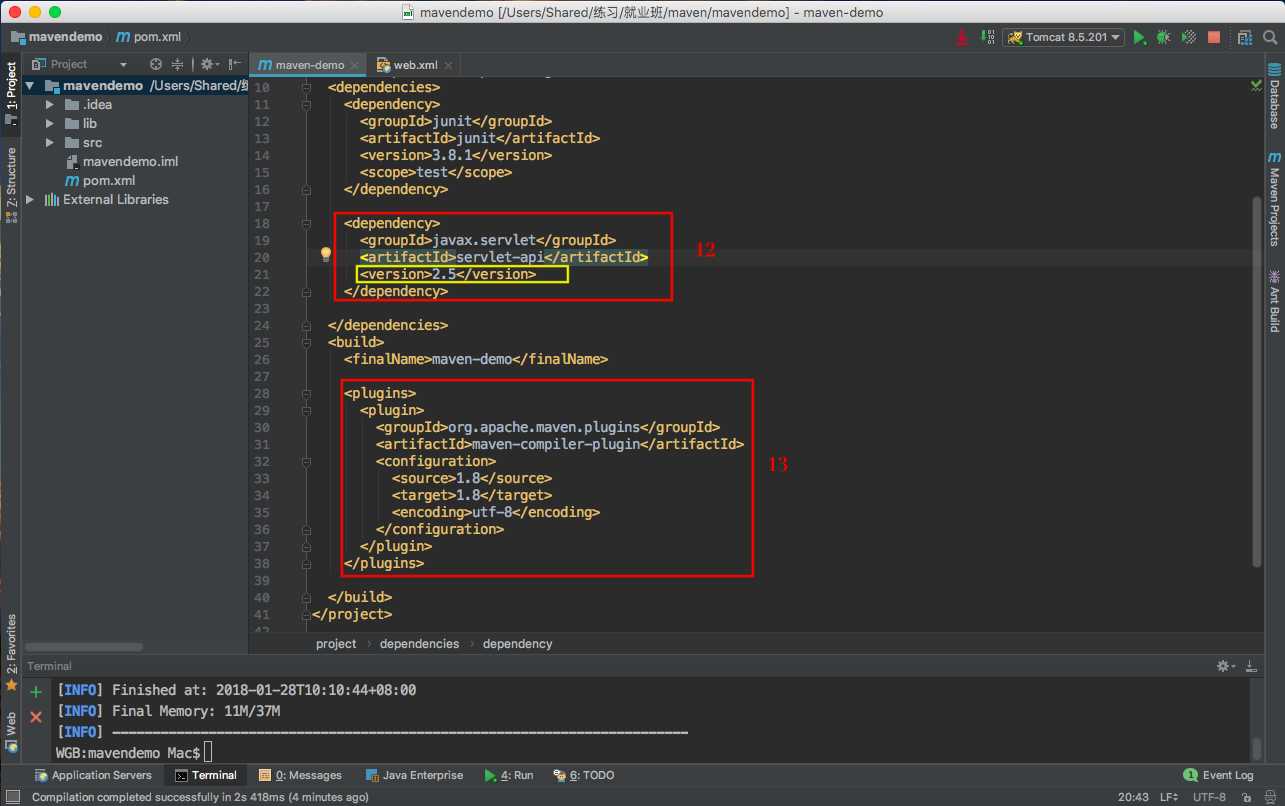The image size is (1285, 806).
Task: Expand the .idea folder
Action: click(x=50, y=105)
